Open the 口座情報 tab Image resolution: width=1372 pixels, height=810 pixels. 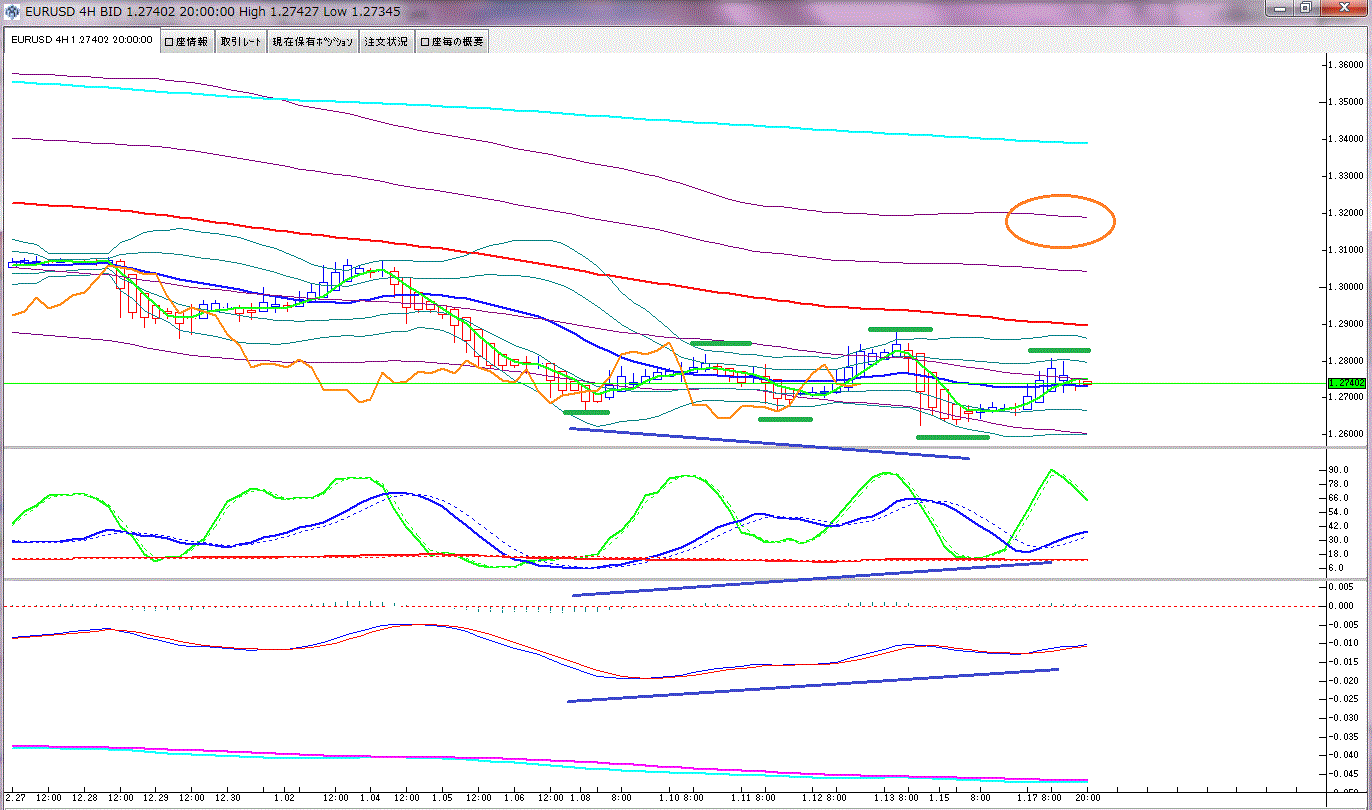coord(186,42)
